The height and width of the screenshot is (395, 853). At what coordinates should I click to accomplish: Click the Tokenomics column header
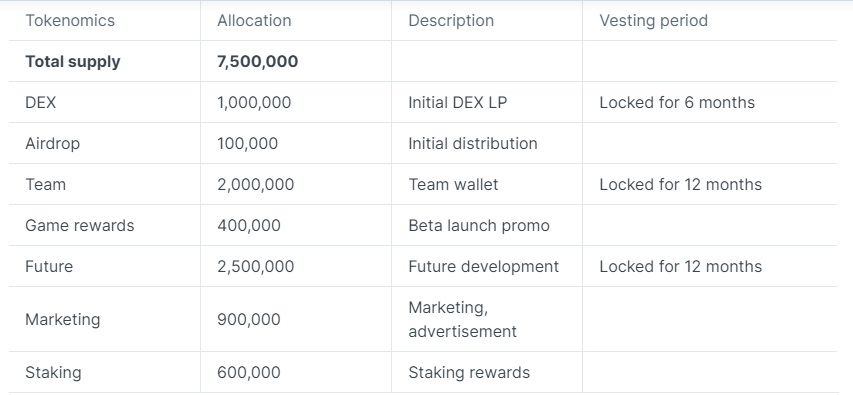coord(70,21)
